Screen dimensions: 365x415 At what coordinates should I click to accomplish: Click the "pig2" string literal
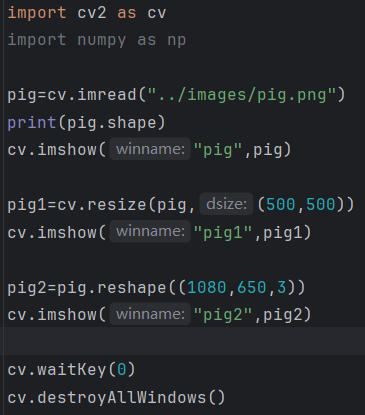point(223,315)
